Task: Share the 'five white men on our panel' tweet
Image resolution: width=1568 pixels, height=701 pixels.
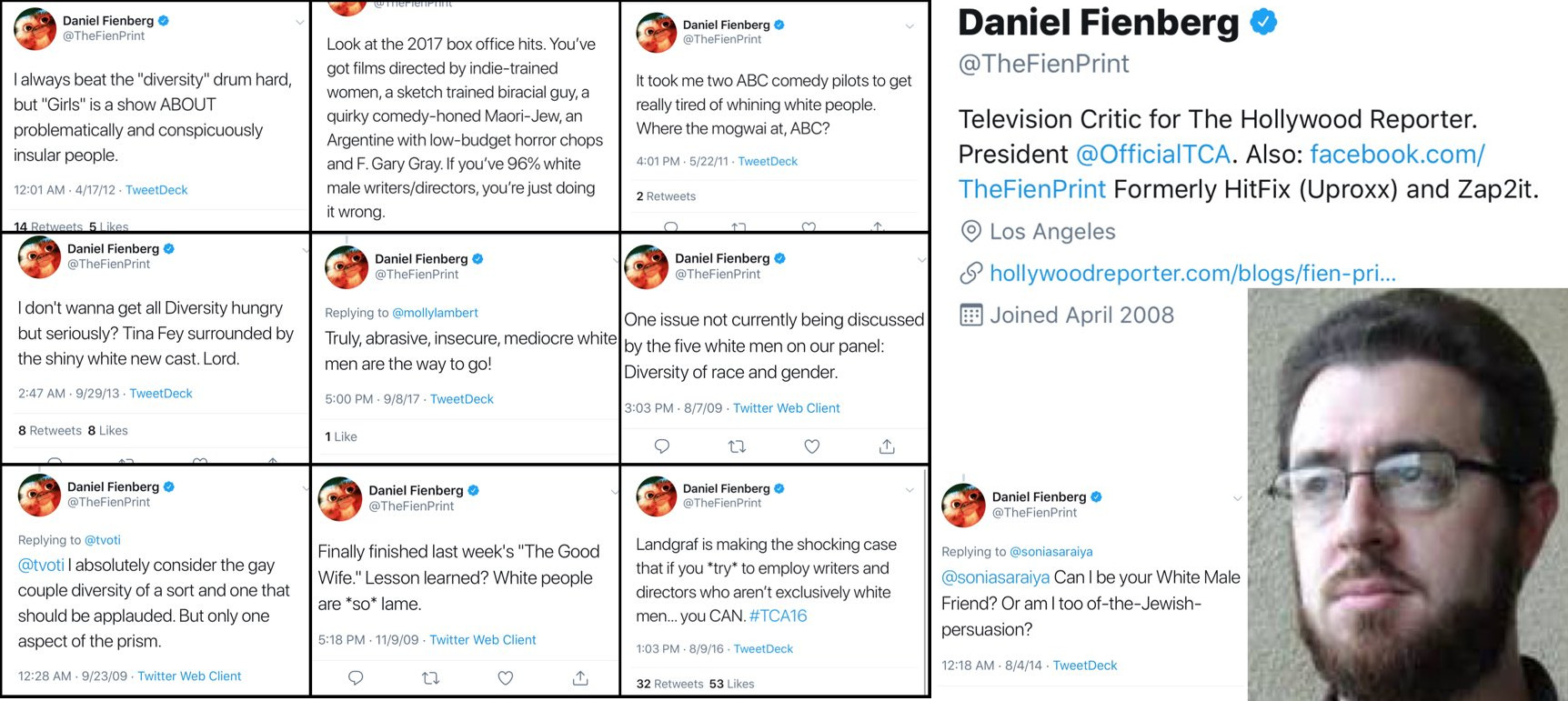Action: 887,446
